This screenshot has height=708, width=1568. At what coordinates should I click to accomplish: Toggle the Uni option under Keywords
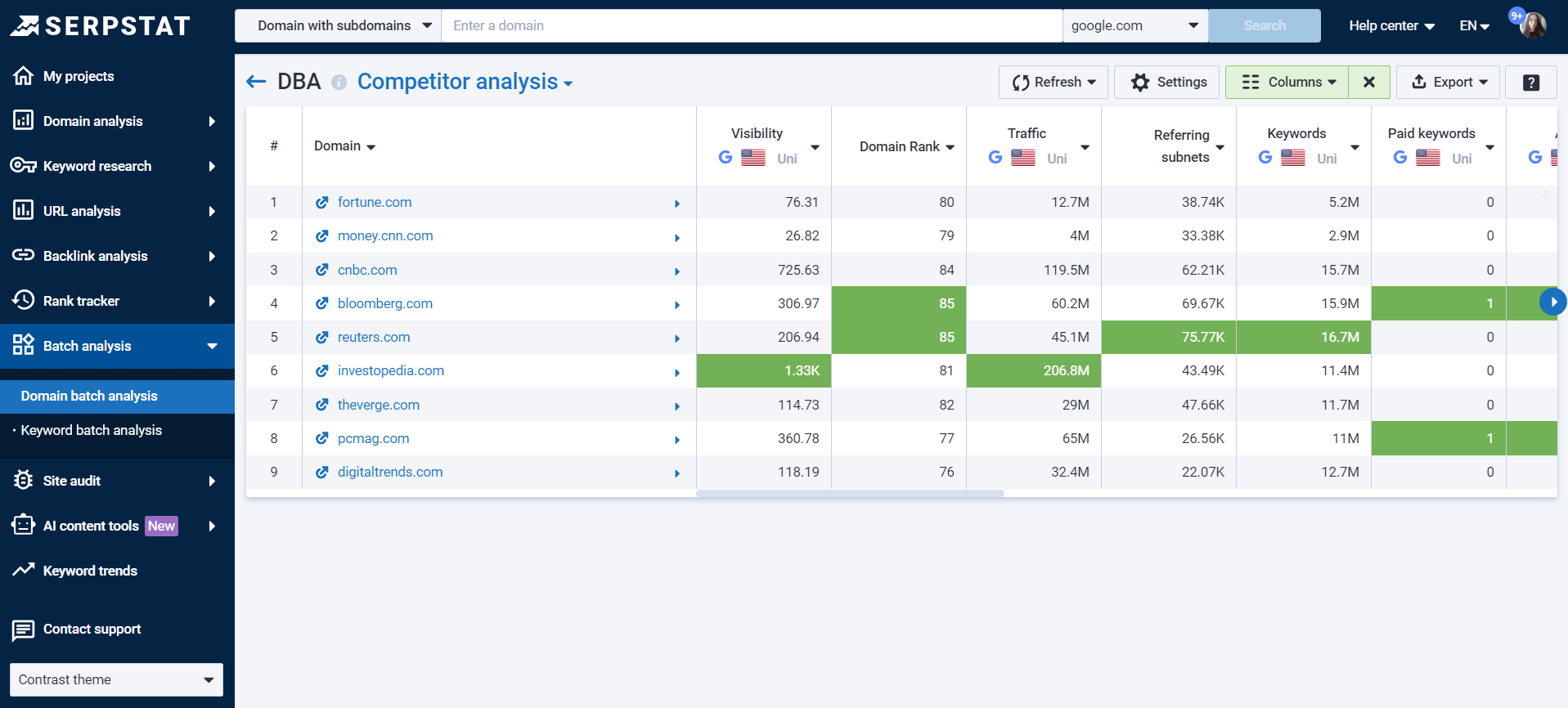tap(1326, 159)
